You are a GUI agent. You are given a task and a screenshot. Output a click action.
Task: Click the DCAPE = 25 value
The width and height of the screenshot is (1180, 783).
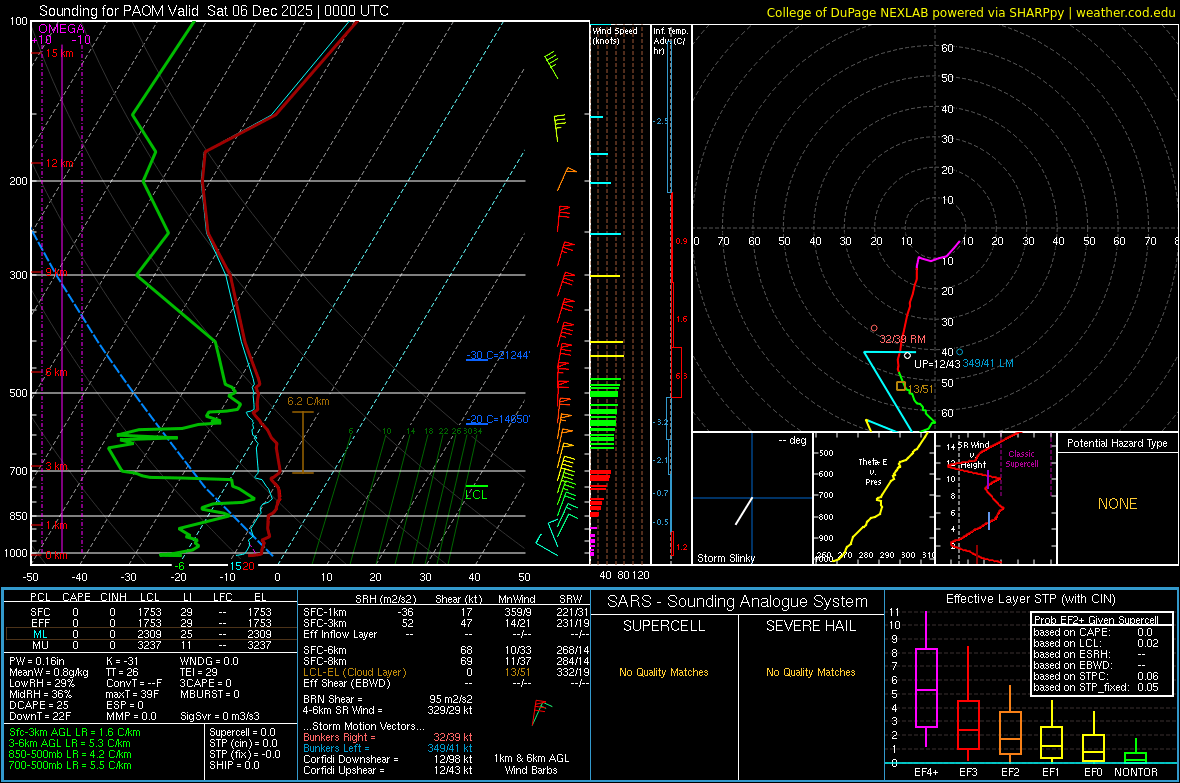(x=39, y=705)
